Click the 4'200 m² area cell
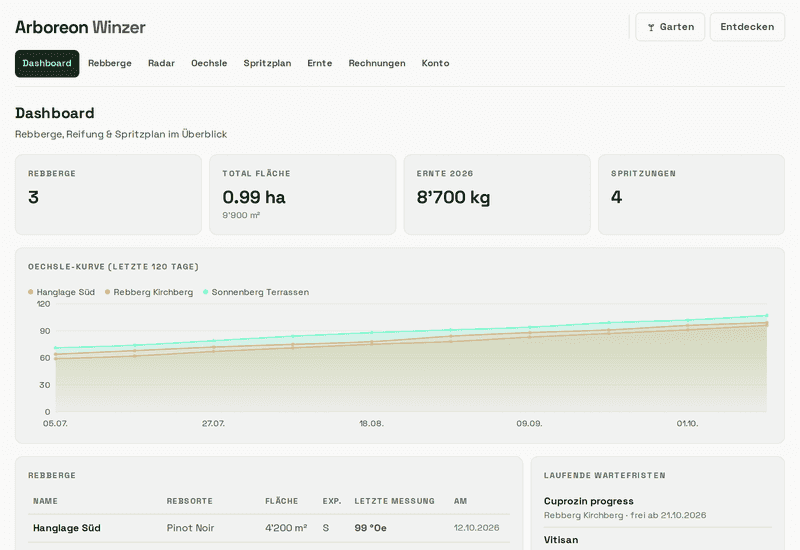The height and width of the screenshot is (550, 800). (286, 528)
